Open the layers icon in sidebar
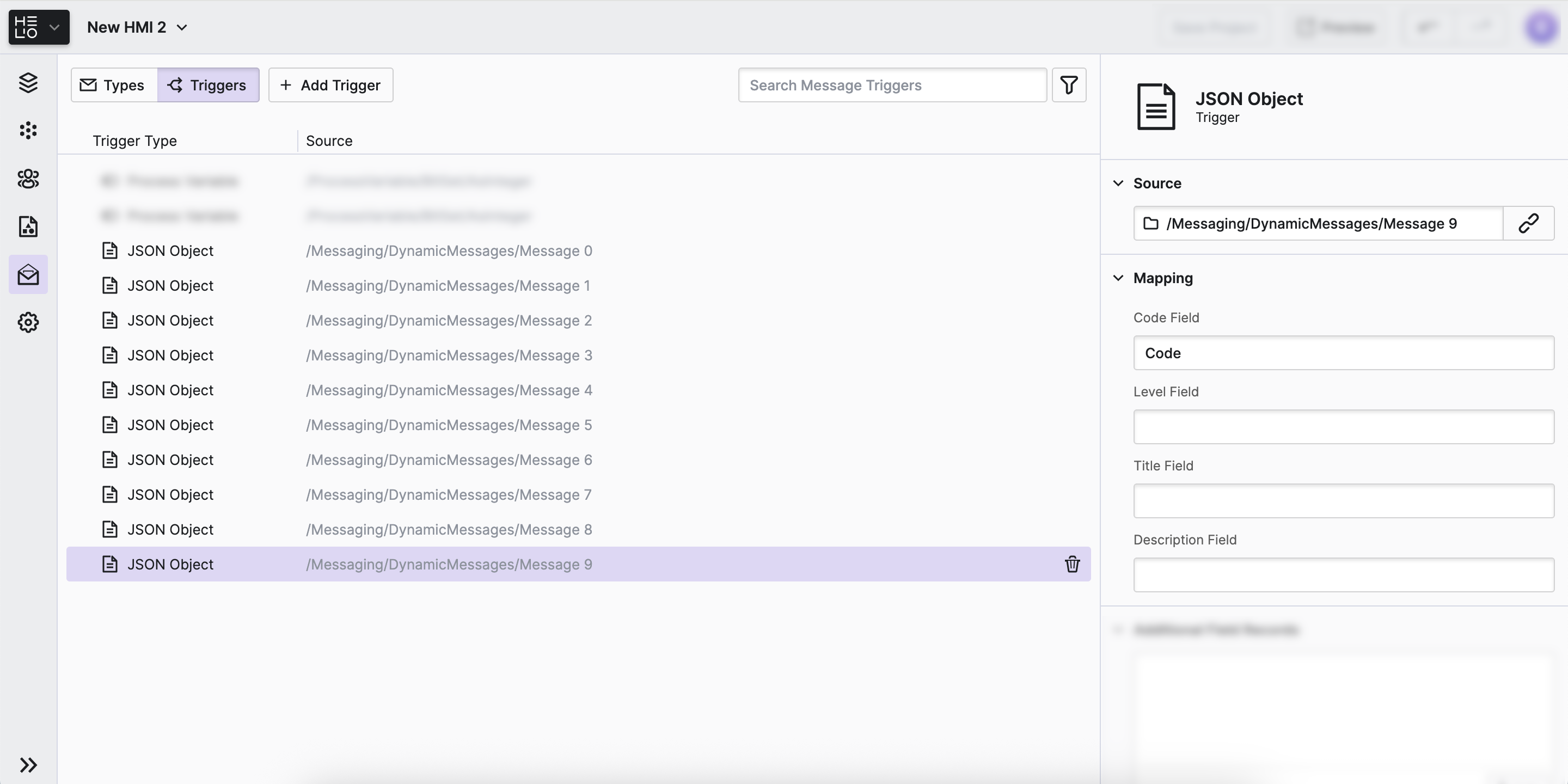The height and width of the screenshot is (784, 1568). point(28,82)
